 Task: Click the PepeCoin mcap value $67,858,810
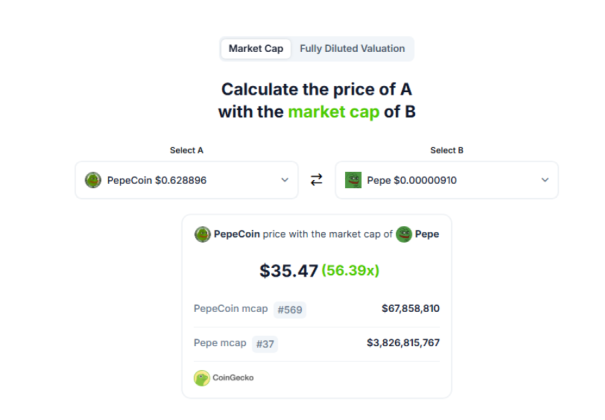(x=410, y=309)
